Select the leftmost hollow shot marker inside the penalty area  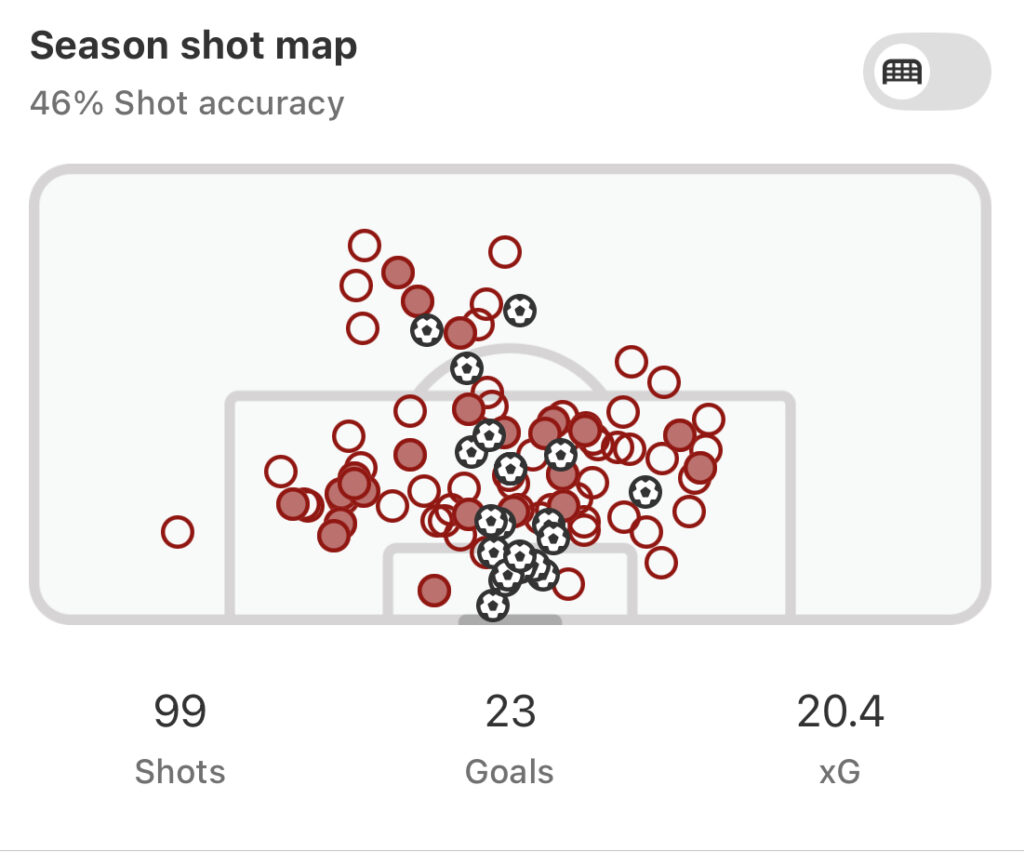coord(281,471)
